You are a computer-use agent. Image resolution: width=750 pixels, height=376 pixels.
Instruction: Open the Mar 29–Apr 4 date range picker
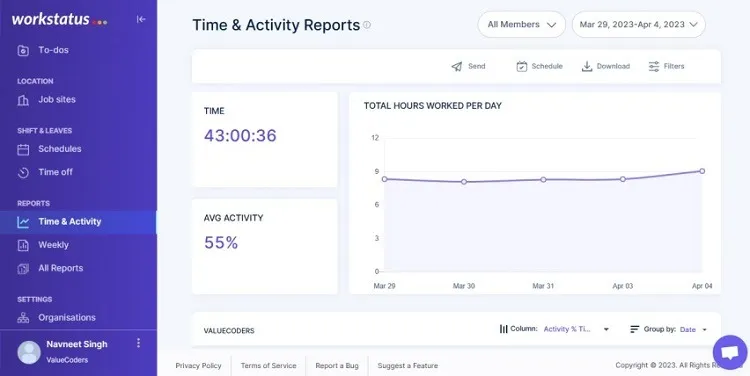(639, 24)
